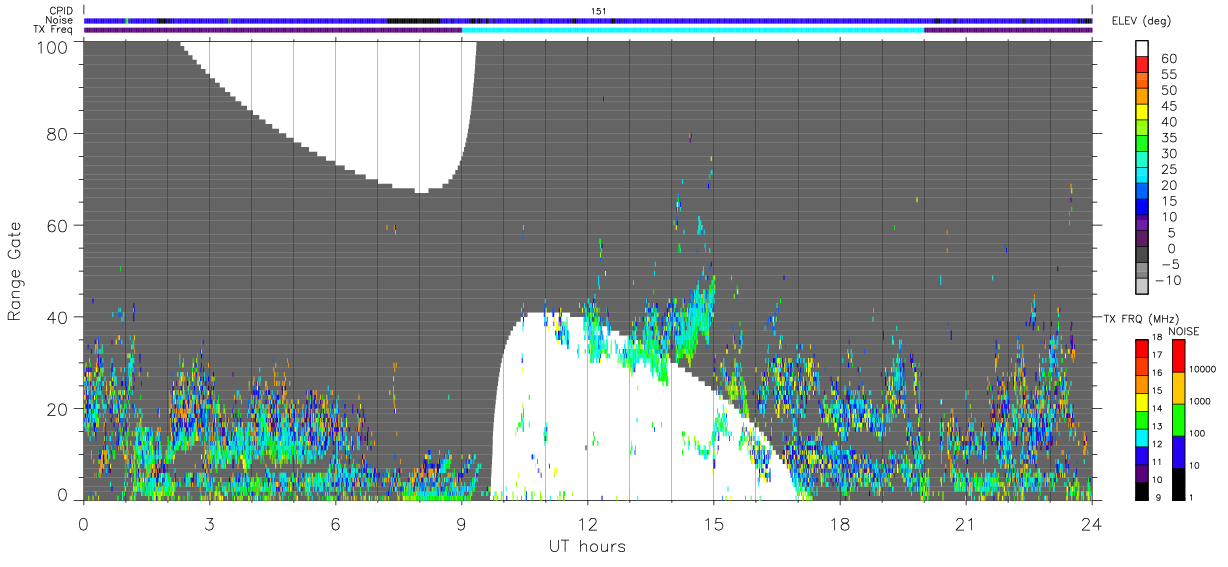The image size is (1228, 567).
Task: Click the y-axis tick label '80'
Action: tap(57, 133)
